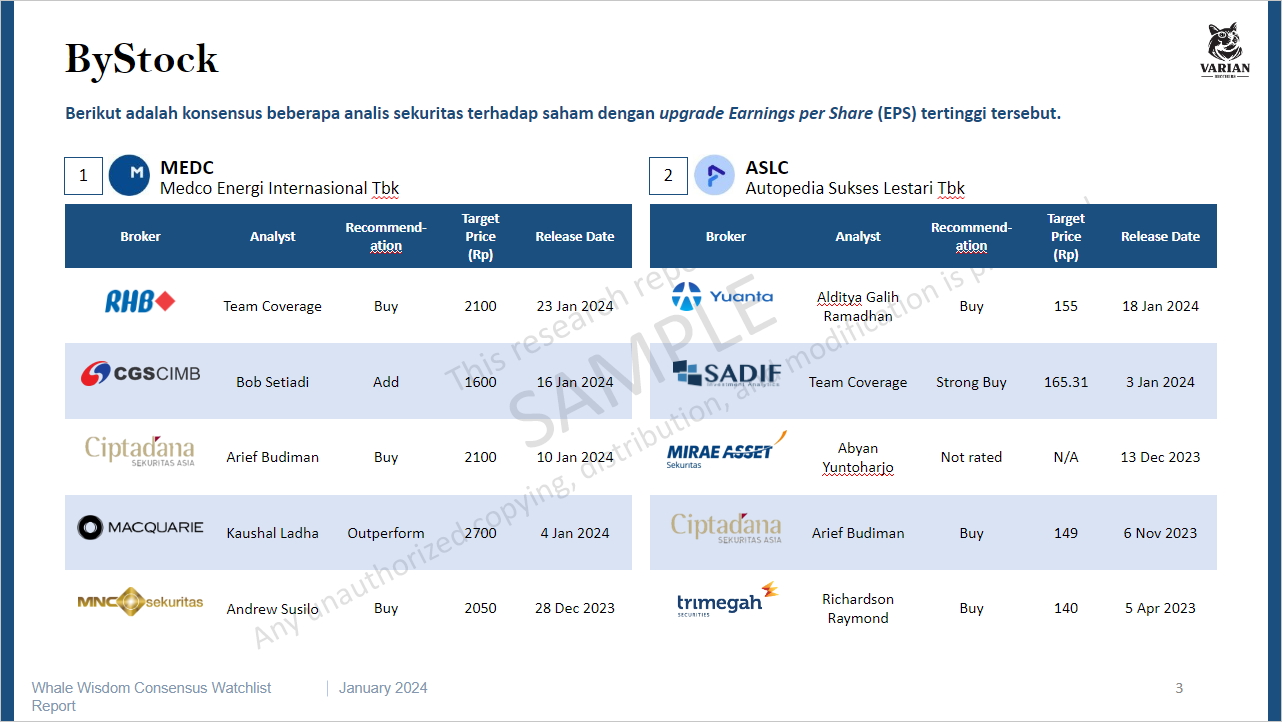Screen dimensions: 1282x722
Task: Click the RHB broker logo
Action: [x=140, y=301]
